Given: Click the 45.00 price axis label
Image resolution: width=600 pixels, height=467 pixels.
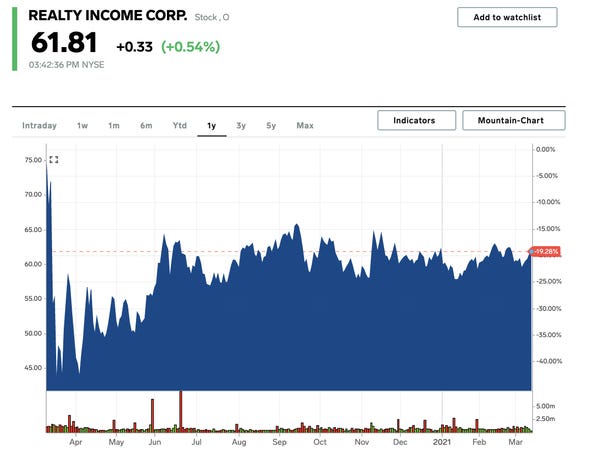Looking at the screenshot, I should [x=33, y=368].
